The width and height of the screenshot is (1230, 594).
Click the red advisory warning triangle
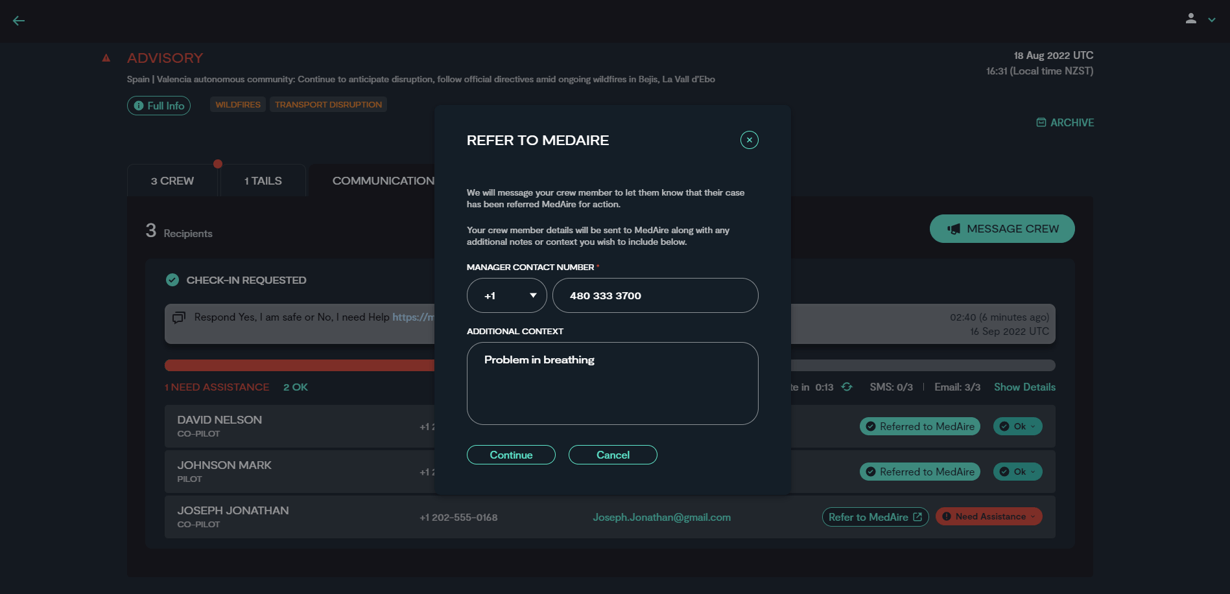106,59
